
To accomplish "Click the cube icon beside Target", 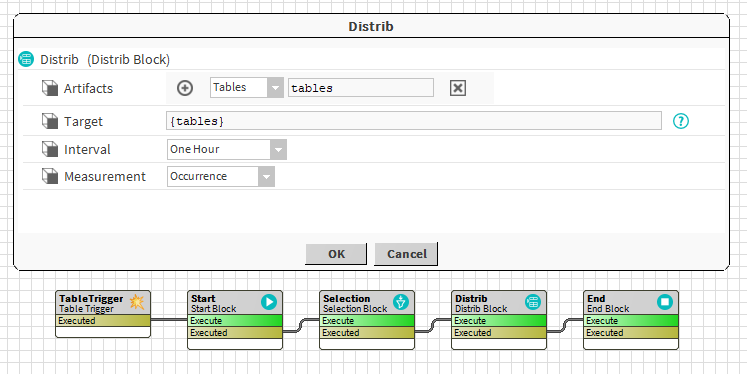I will pos(50,121).
